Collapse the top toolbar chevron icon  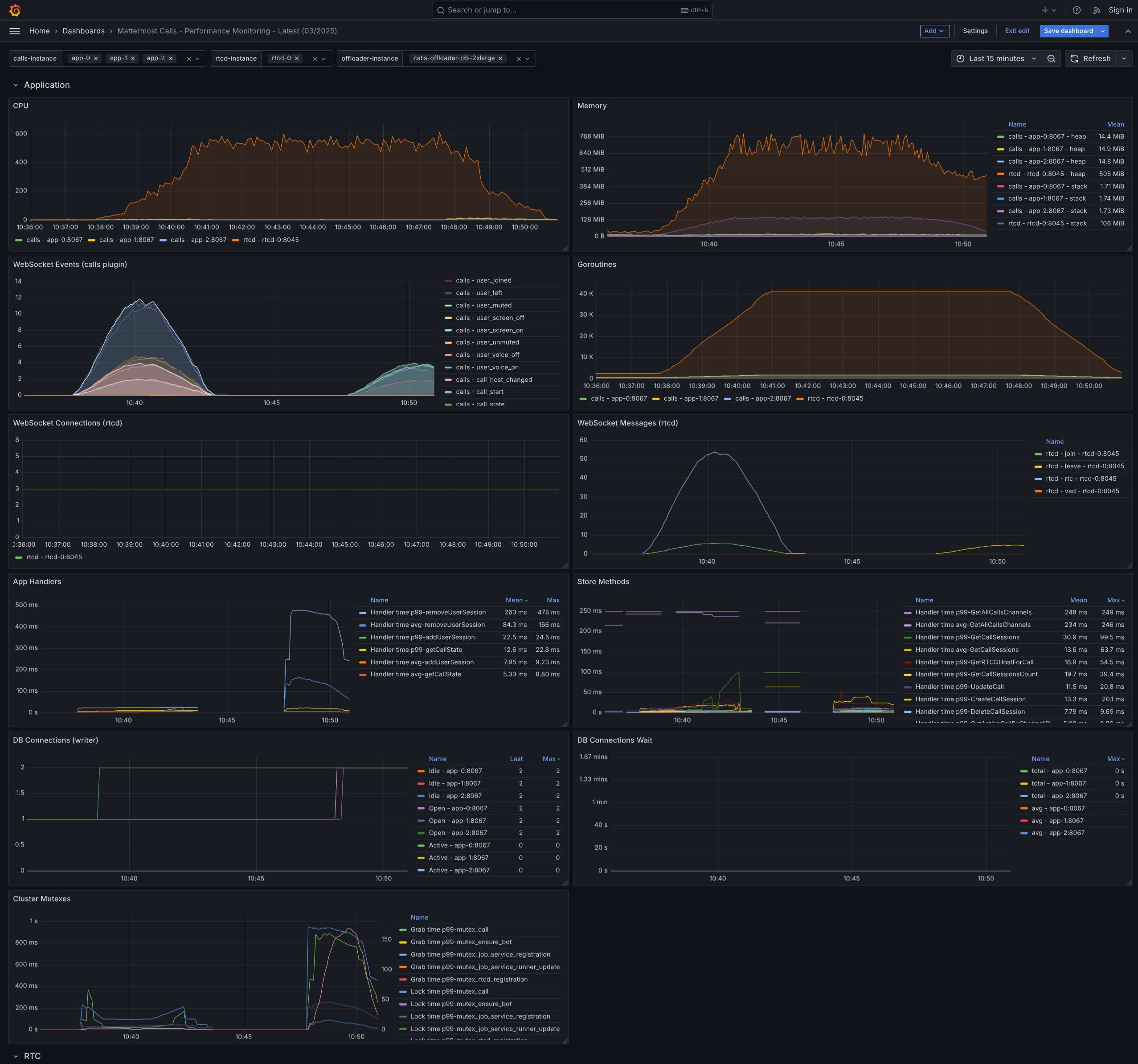click(1127, 31)
